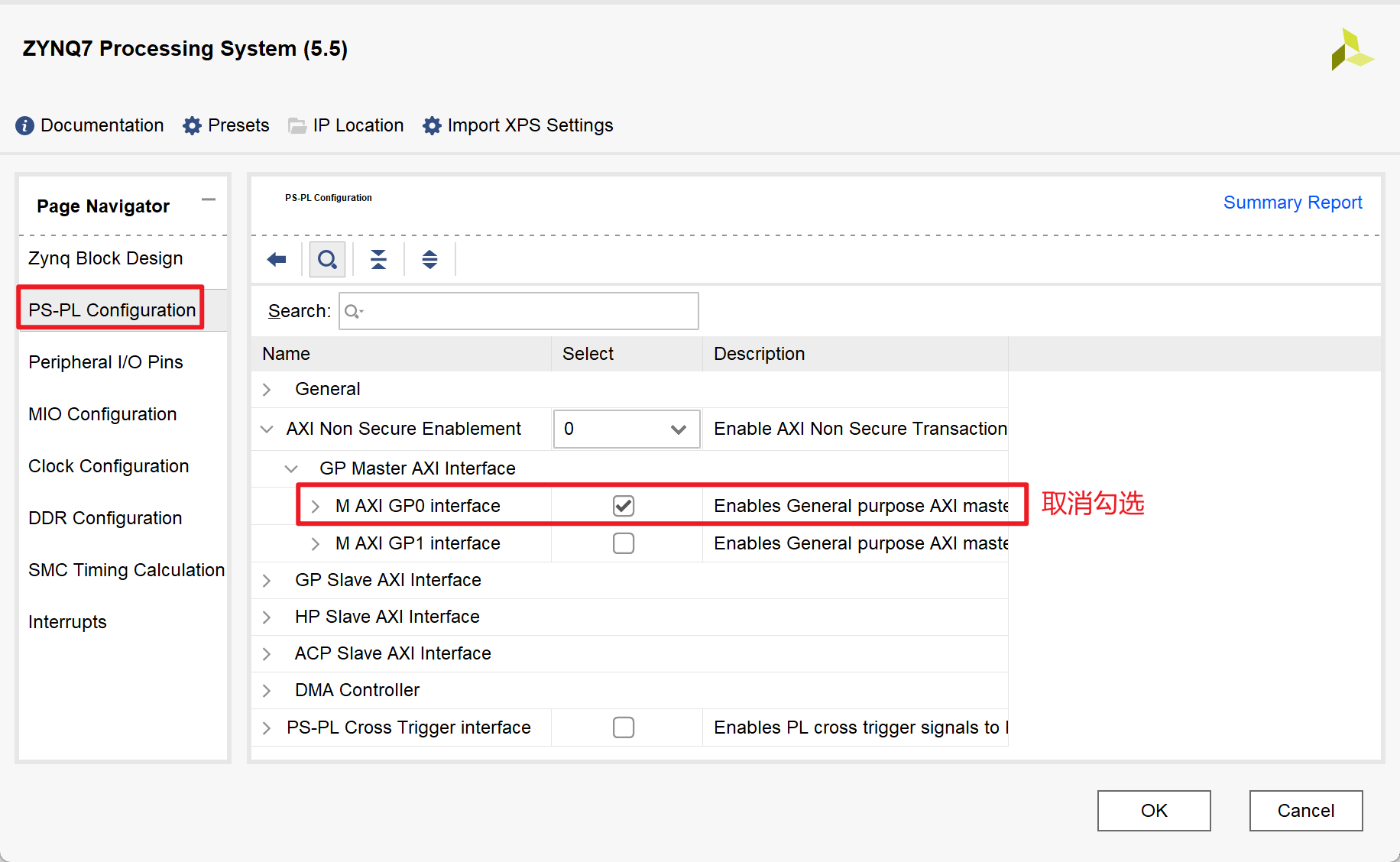The image size is (1400, 862).
Task: Click the Import XPS Settings gear icon
Action: pyautogui.click(x=432, y=125)
